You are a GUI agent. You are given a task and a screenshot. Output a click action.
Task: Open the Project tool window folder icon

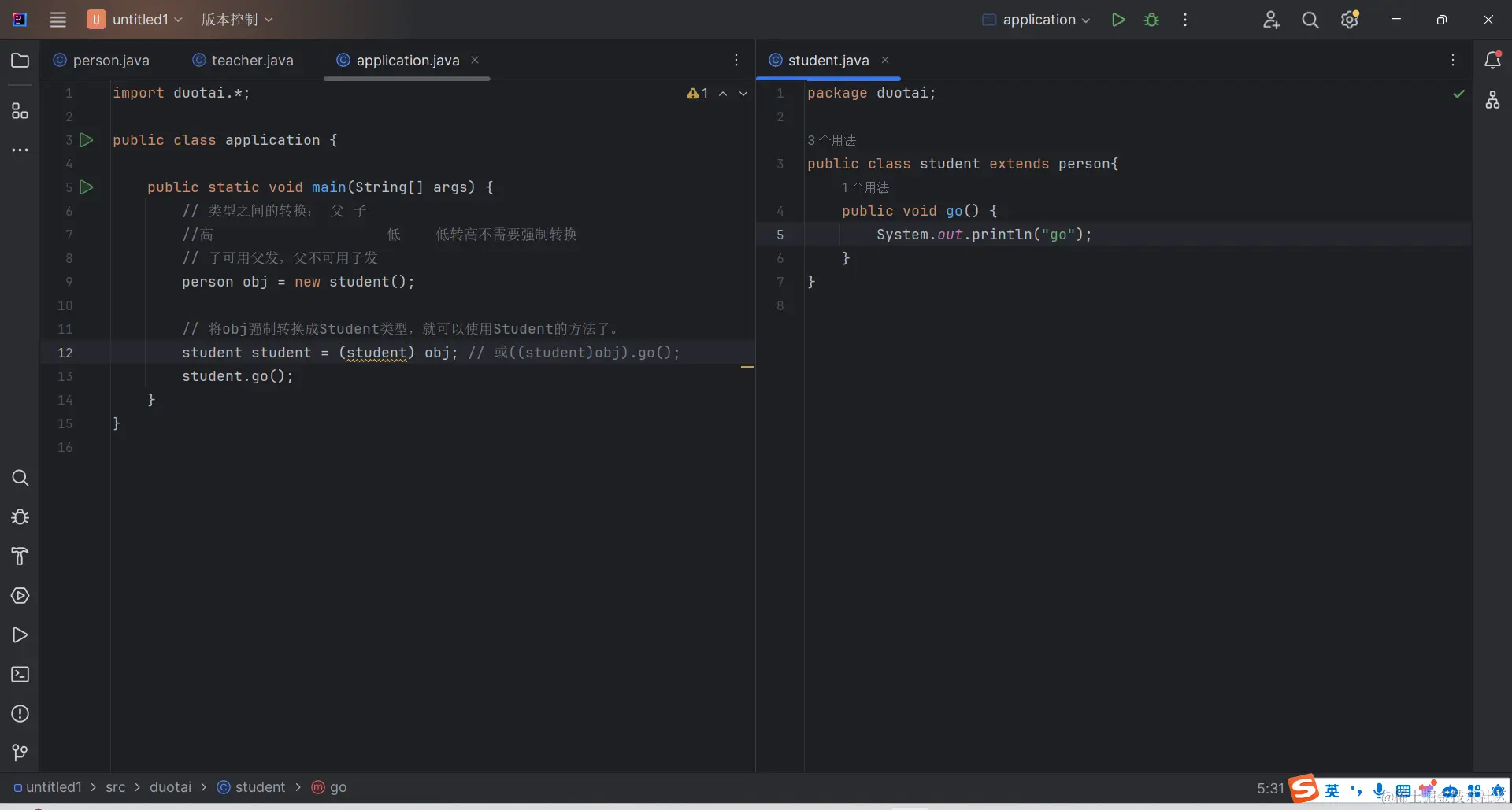[20, 61]
